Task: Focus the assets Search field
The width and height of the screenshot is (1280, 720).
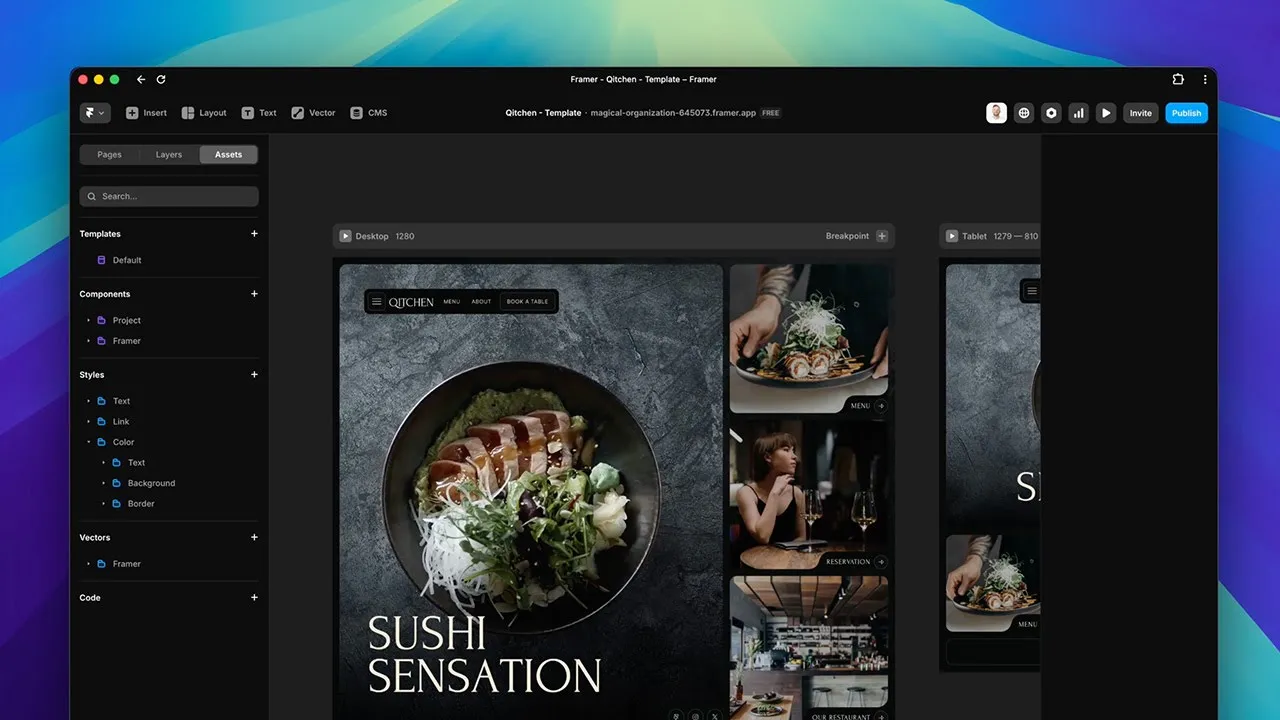Action: [x=169, y=196]
